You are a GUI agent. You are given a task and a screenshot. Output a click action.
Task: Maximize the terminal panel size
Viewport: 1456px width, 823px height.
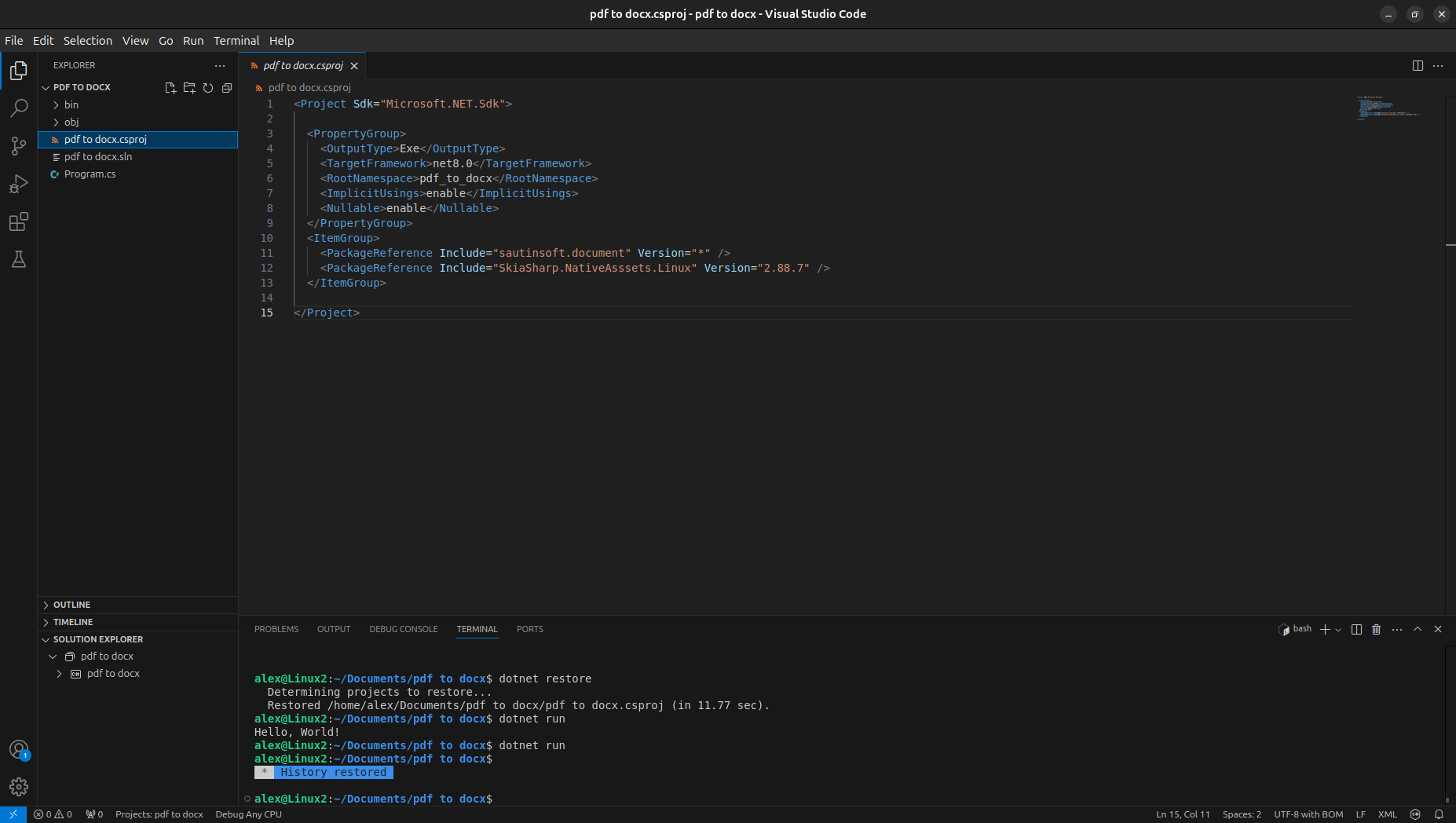[x=1418, y=630]
